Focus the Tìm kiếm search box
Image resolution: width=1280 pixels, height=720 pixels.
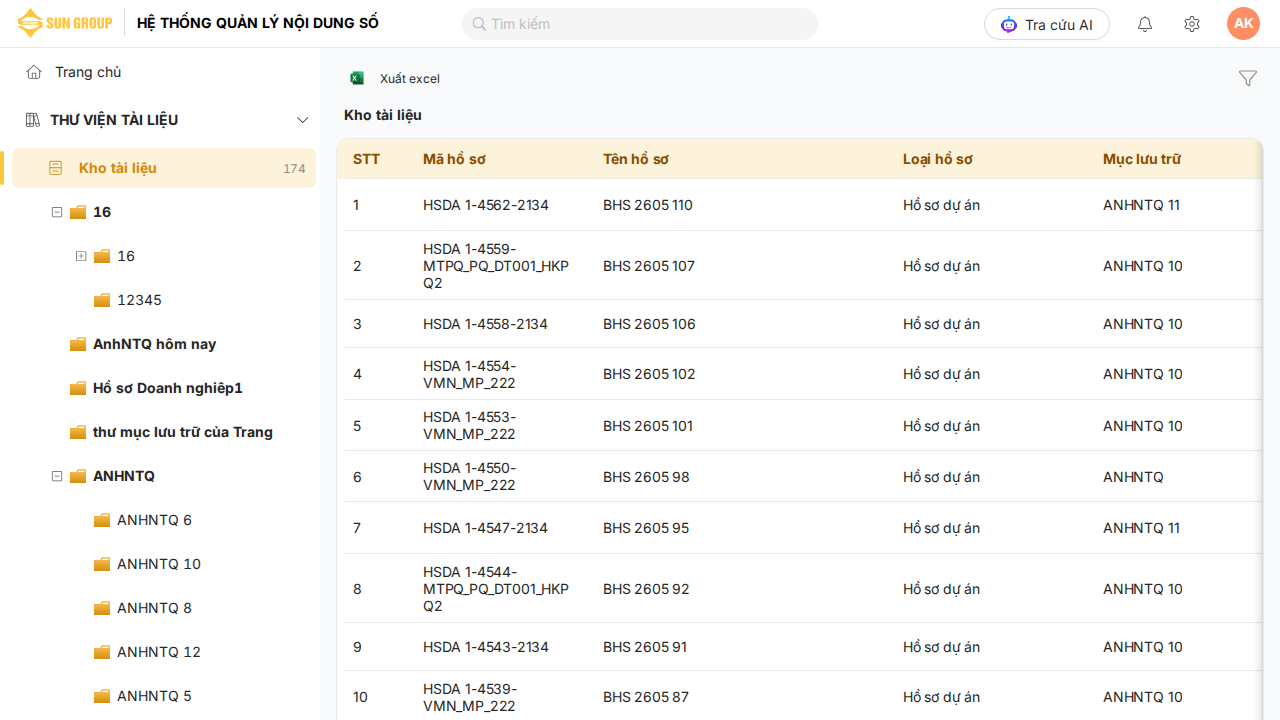click(640, 24)
